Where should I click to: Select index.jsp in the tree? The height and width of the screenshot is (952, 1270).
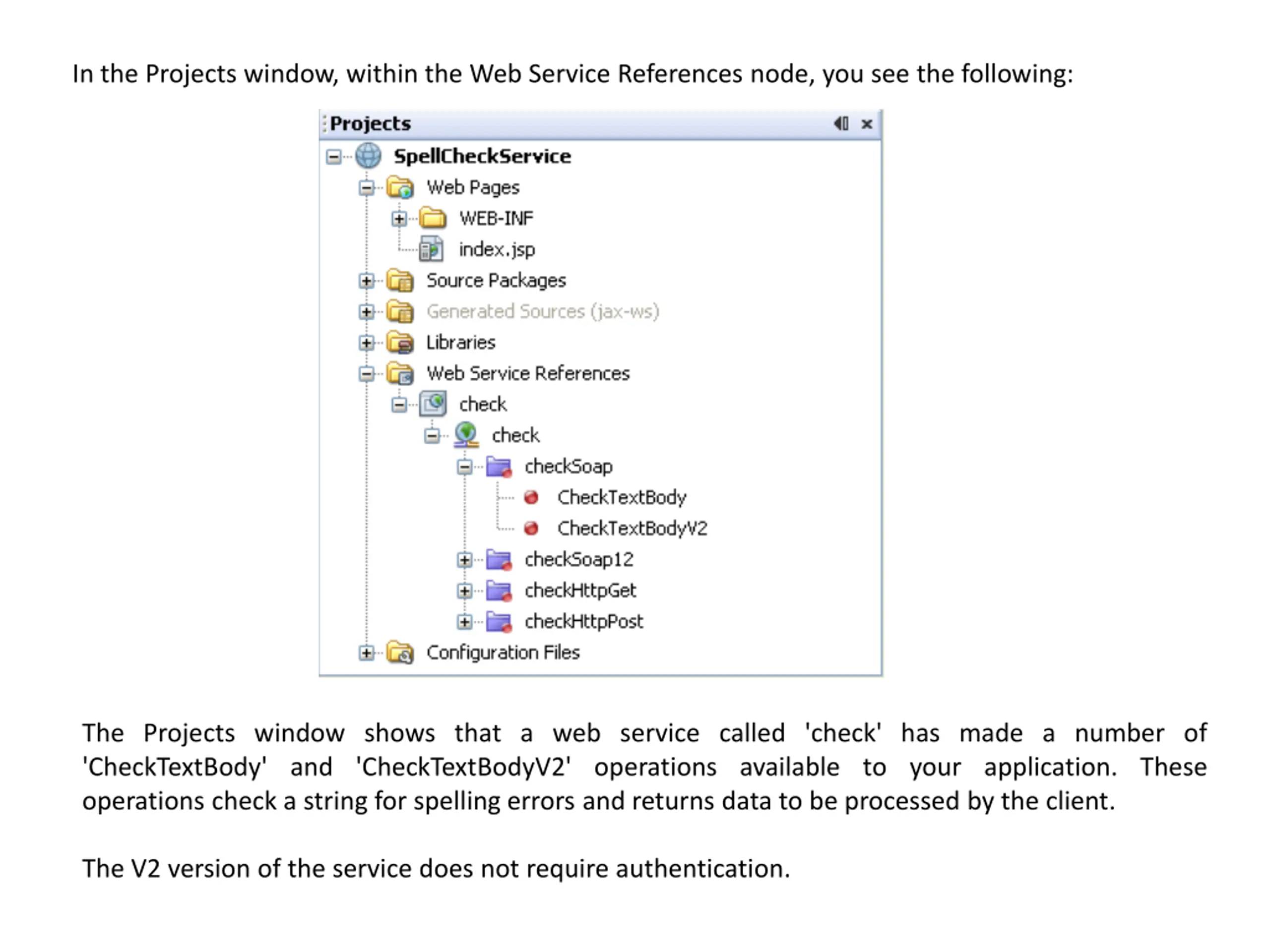[497, 249]
